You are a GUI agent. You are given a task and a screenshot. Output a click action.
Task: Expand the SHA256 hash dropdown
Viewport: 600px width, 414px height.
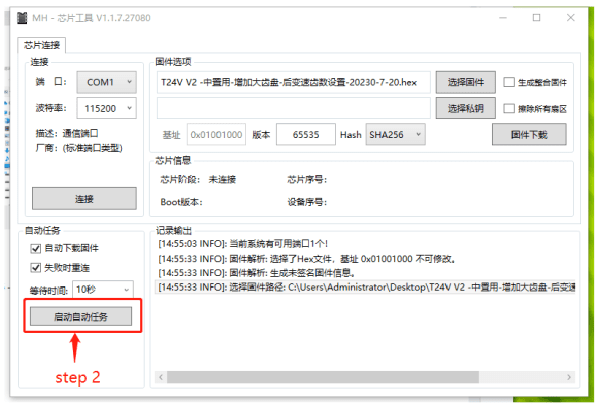[395, 135]
